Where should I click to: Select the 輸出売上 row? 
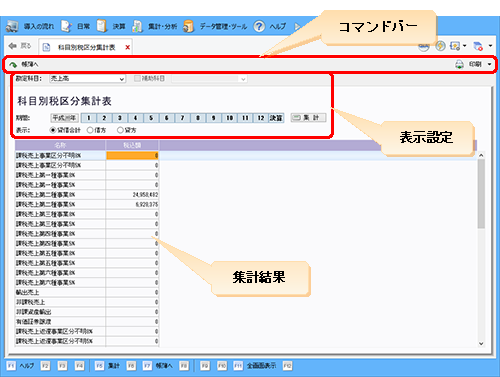pyautogui.click(x=87, y=292)
